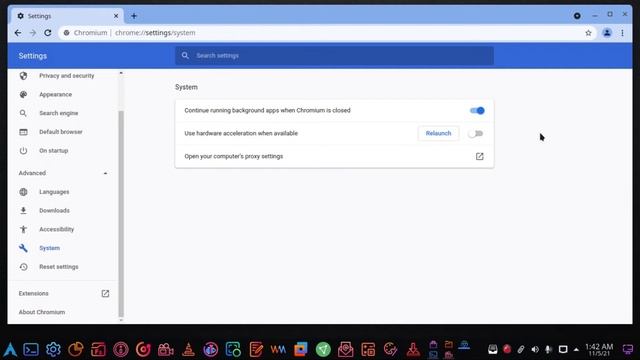Image resolution: width=640 pixels, height=360 pixels.
Task: Click the Relaunch button
Action: 438,133
